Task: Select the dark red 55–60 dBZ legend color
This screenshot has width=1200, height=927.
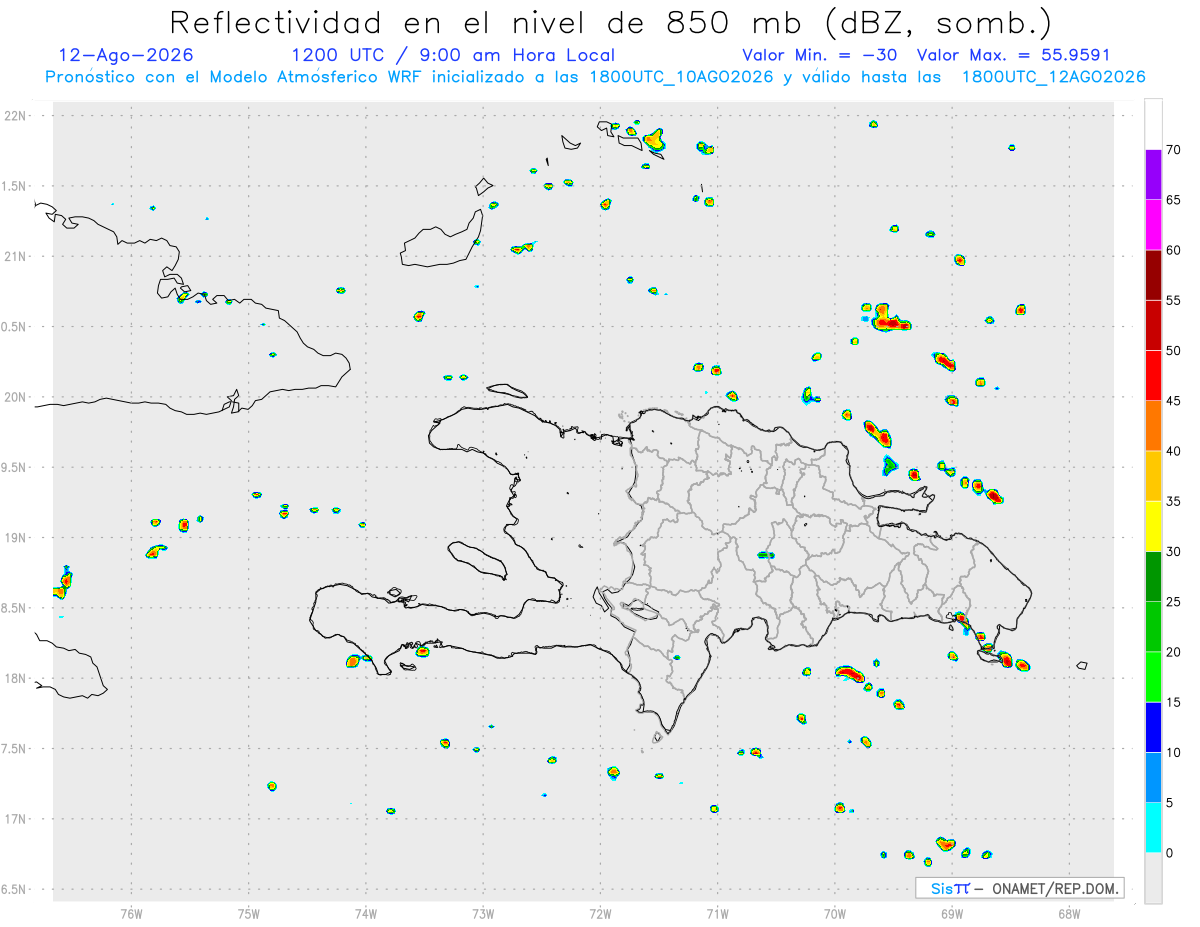Action: pyautogui.click(x=1153, y=275)
